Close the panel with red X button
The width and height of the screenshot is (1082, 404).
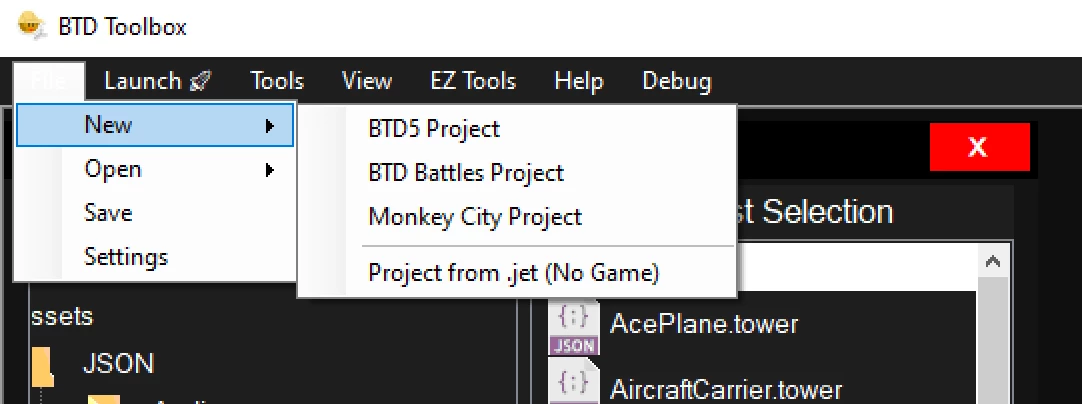point(979,147)
